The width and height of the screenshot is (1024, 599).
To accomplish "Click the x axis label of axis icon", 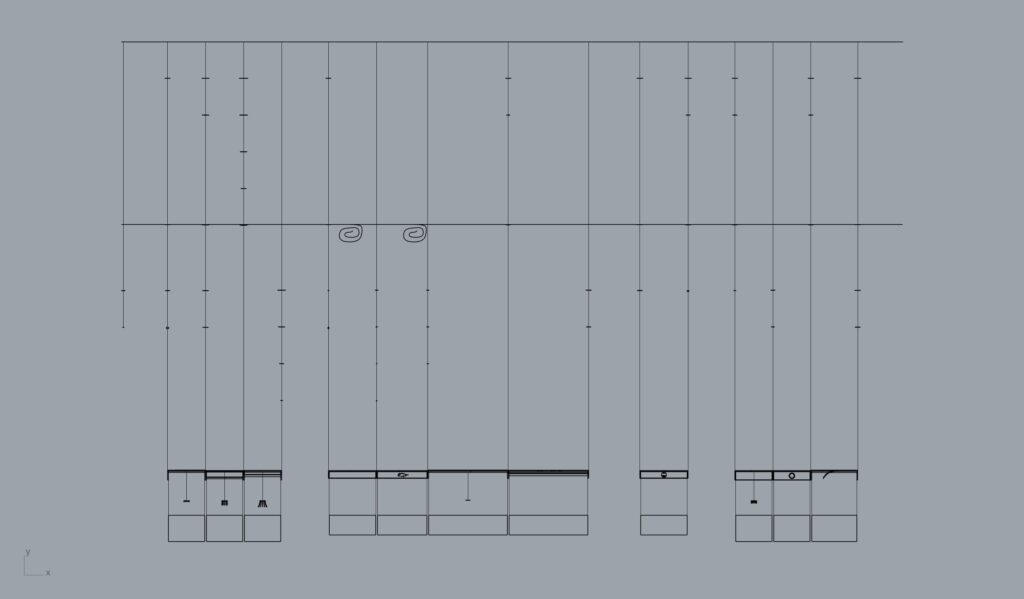I will click(x=48, y=573).
